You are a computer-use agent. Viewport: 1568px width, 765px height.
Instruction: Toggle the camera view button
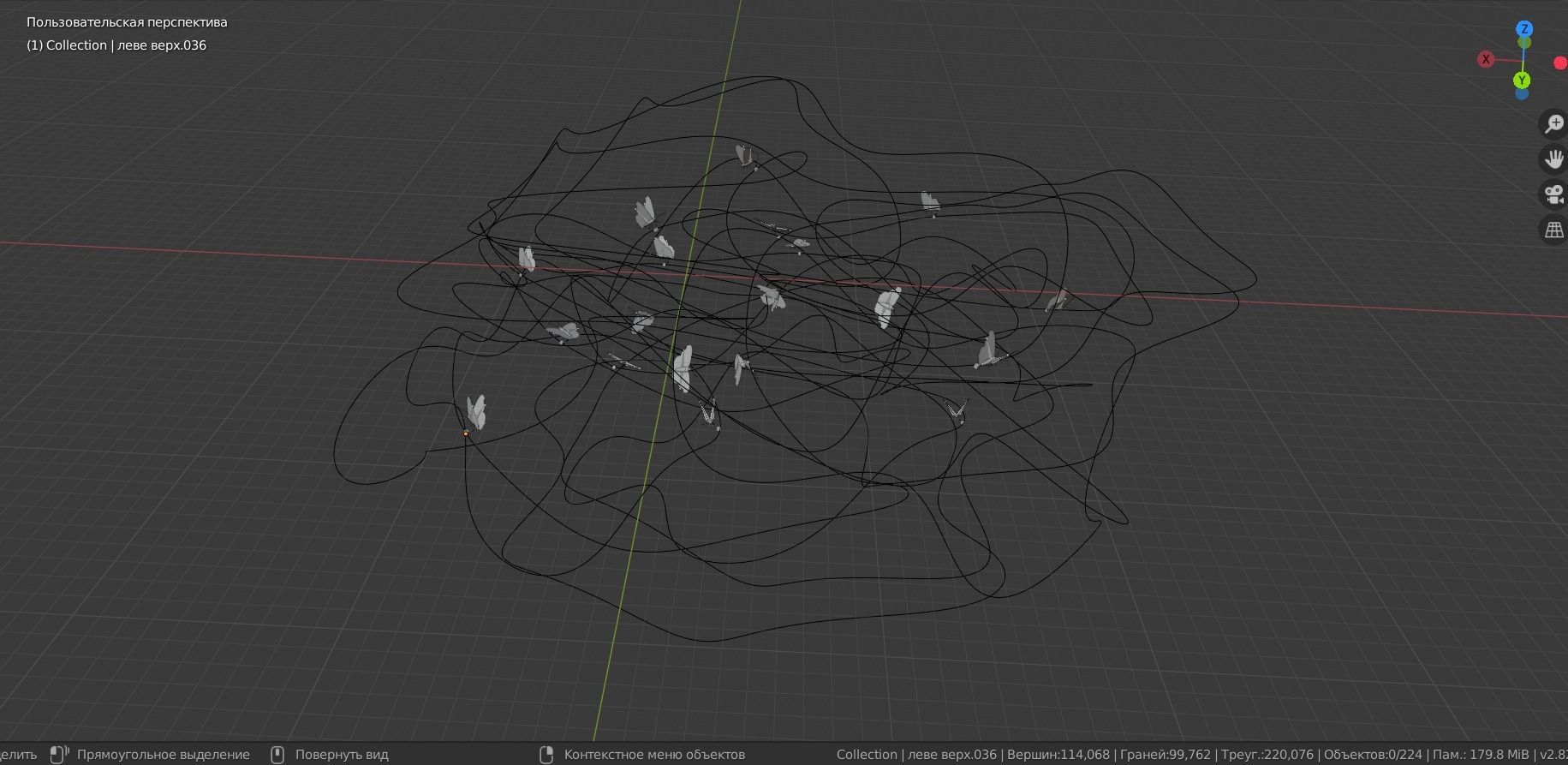(1553, 194)
